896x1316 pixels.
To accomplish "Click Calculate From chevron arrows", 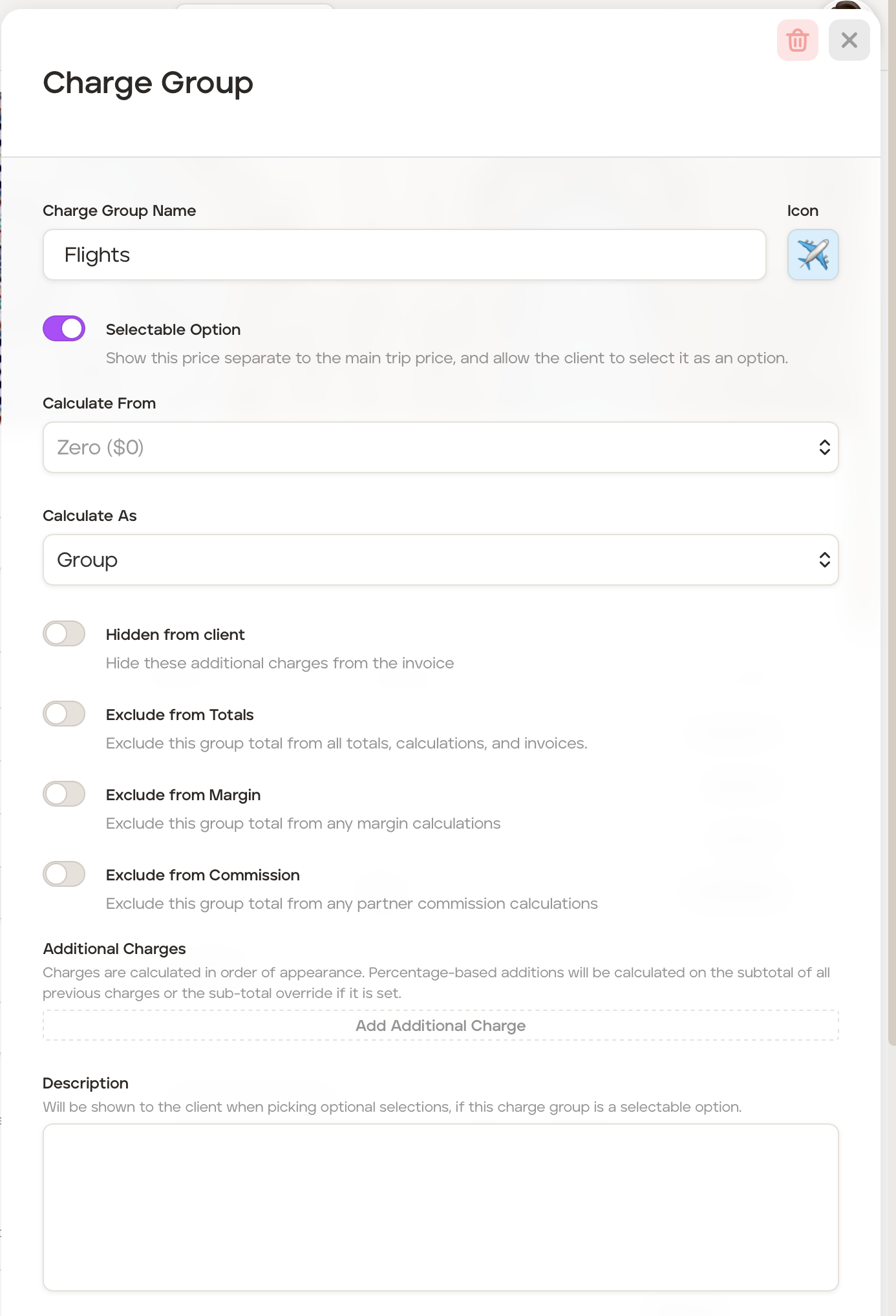I will tap(824, 447).
